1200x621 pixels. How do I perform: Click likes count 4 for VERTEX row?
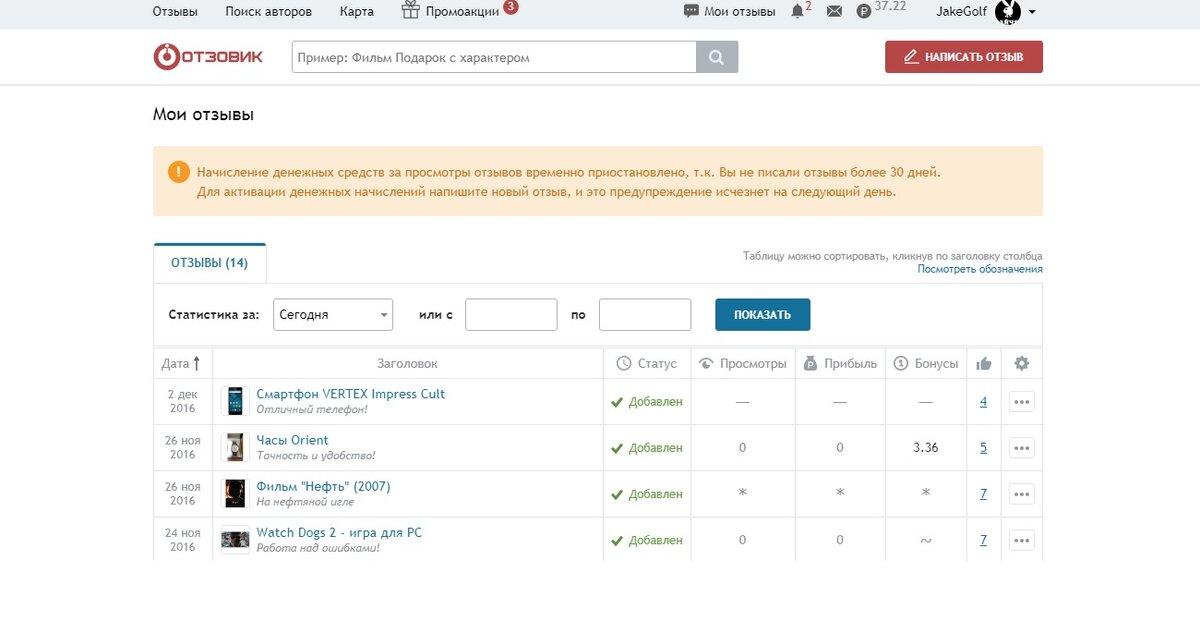pyautogui.click(x=983, y=402)
